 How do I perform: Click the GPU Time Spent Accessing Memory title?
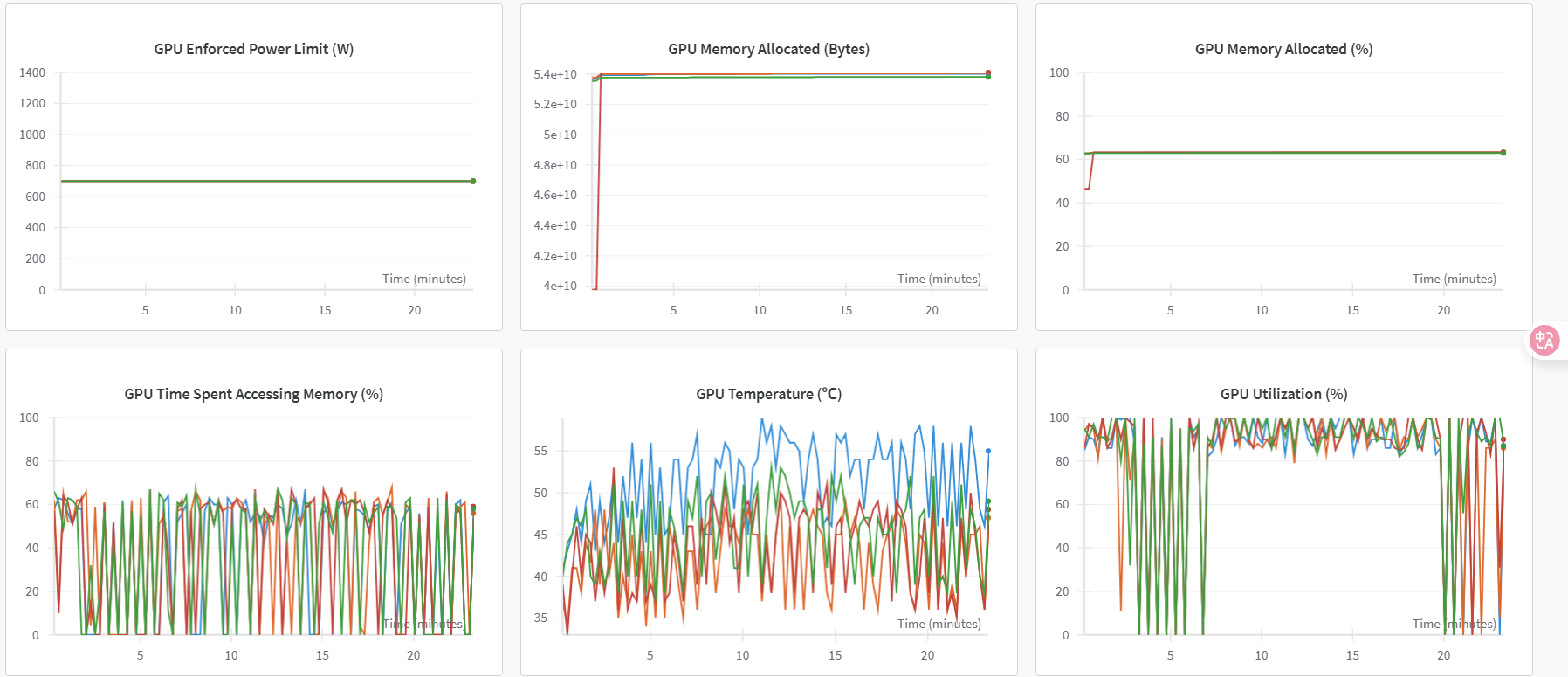click(x=253, y=394)
